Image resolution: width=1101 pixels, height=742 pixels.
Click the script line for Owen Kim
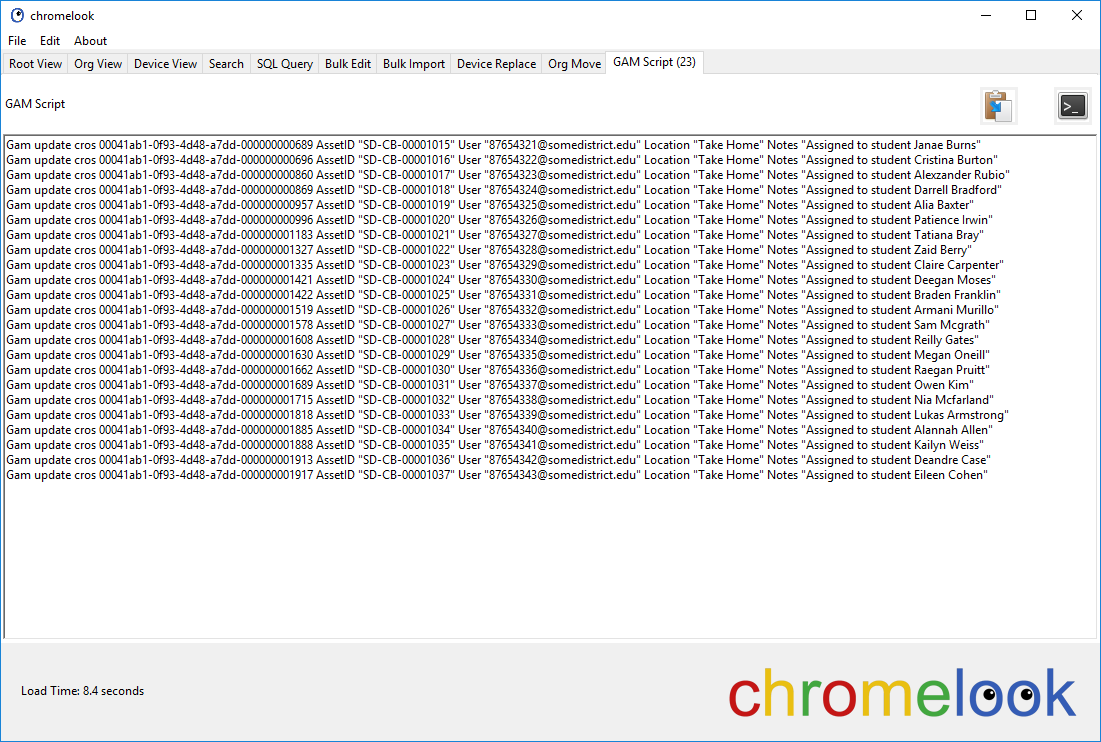[x=490, y=385]
